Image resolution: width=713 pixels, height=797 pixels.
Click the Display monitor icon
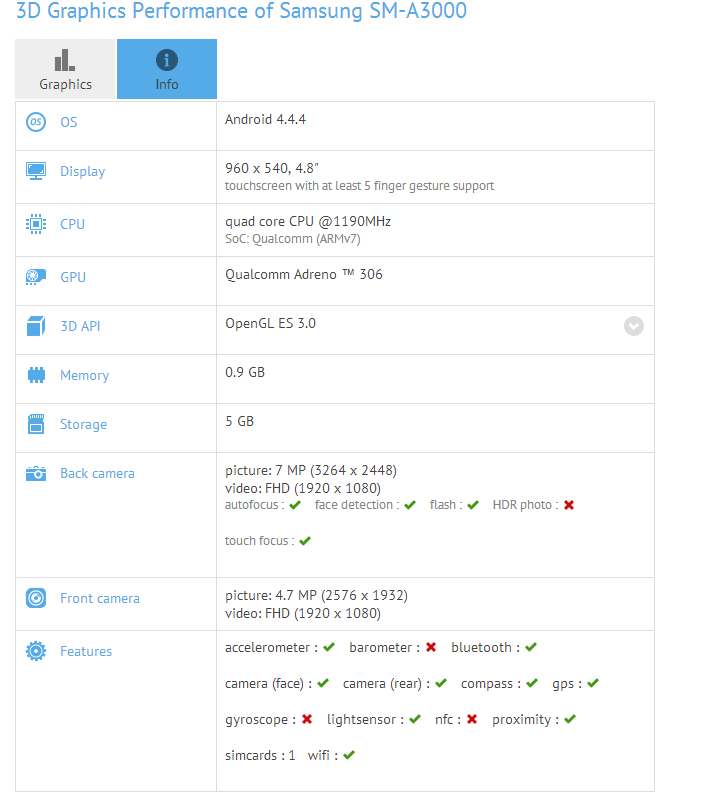click(x=36, y=171)
